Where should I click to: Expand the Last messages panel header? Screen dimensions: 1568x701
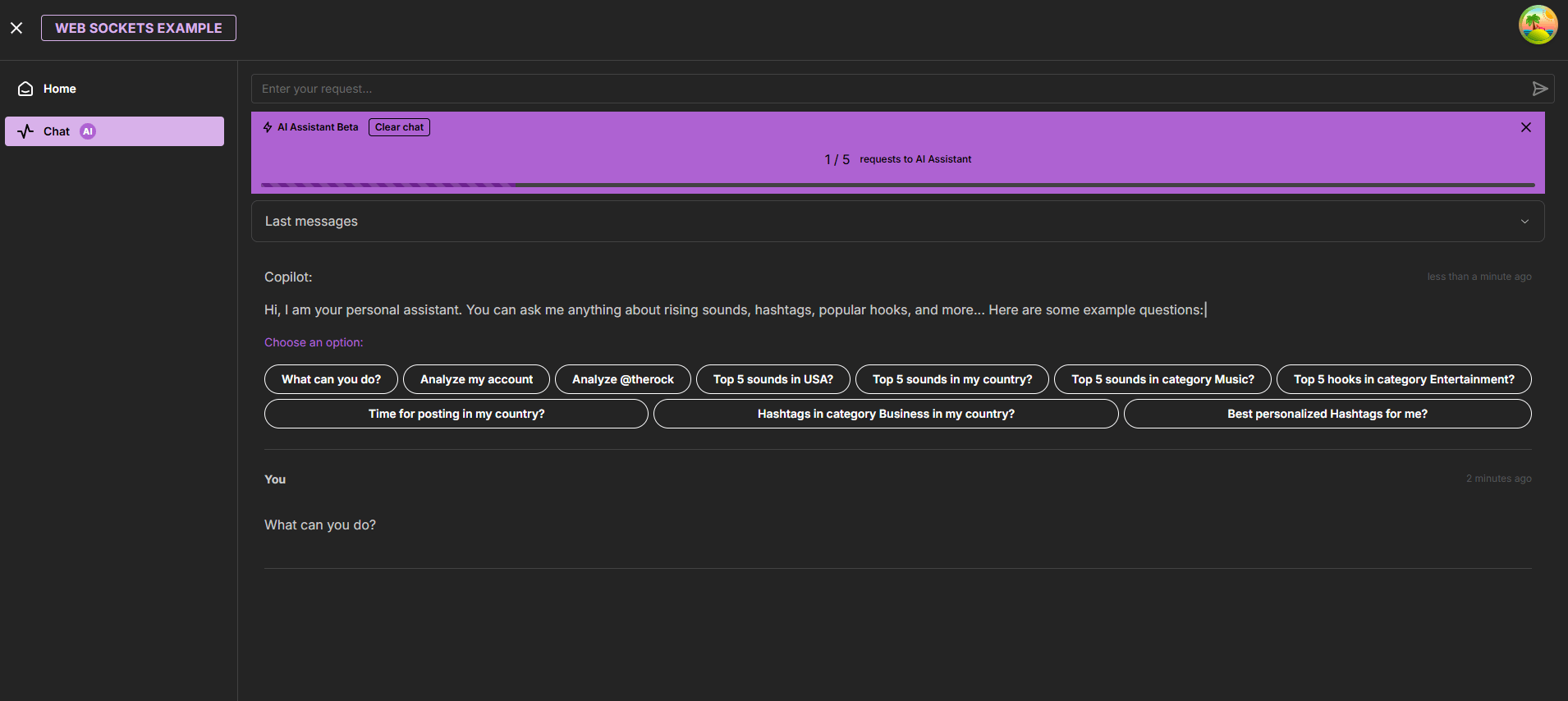[x=898, y=222]
